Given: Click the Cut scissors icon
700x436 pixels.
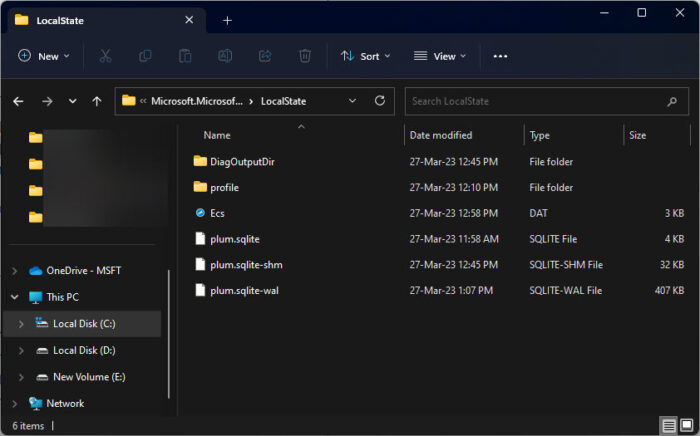Looking at the screenshot, I should coord(105,56).
